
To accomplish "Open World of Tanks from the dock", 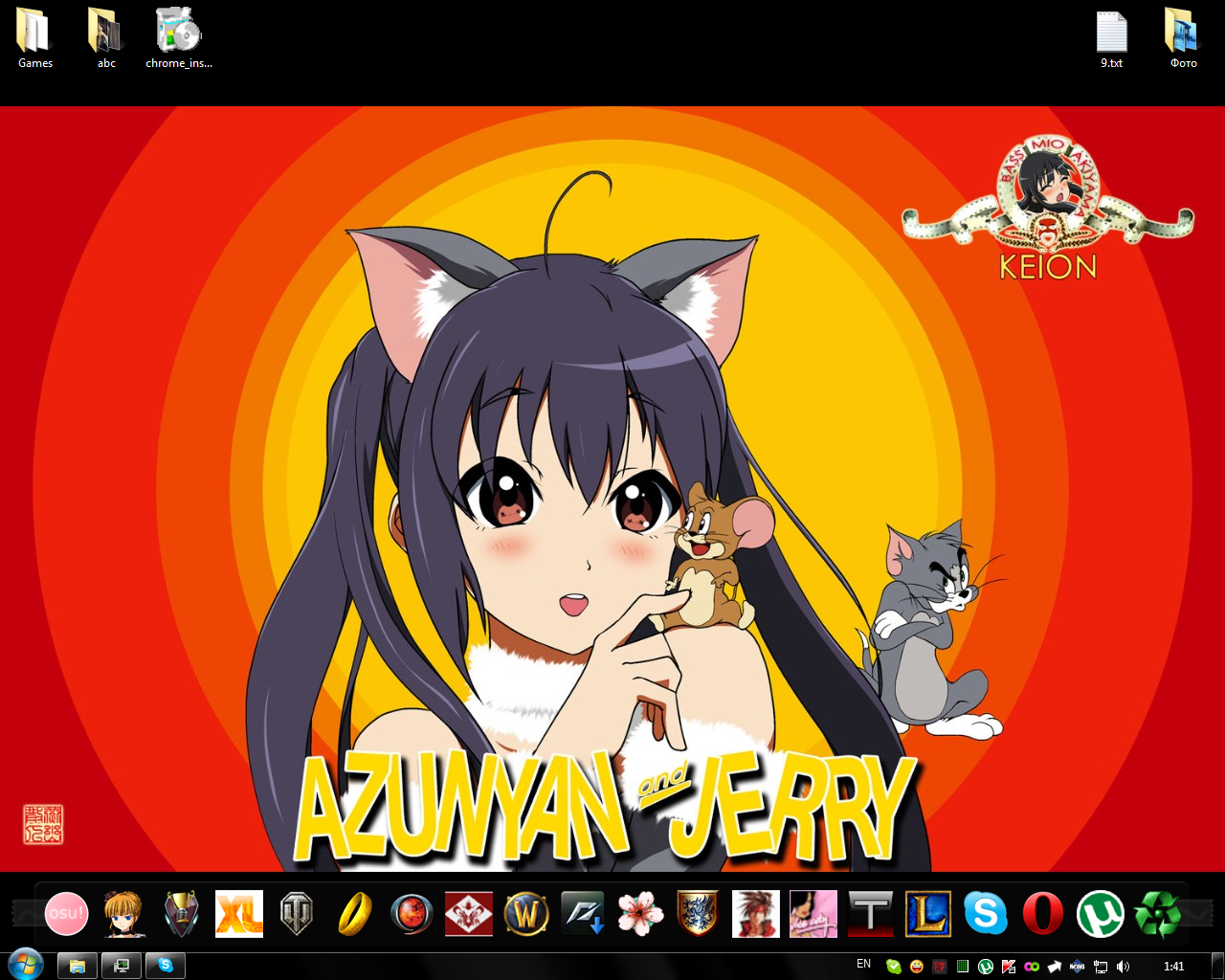I will click(297, 914).
